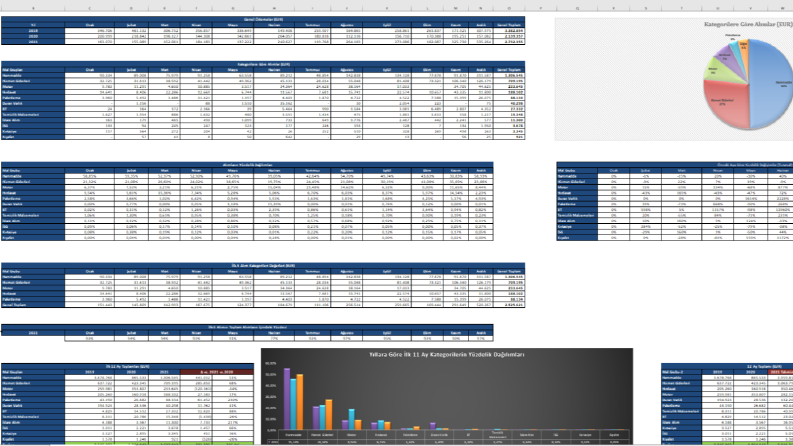Click the Haziran header in Genel Ödemeler table

click(274, 25)
